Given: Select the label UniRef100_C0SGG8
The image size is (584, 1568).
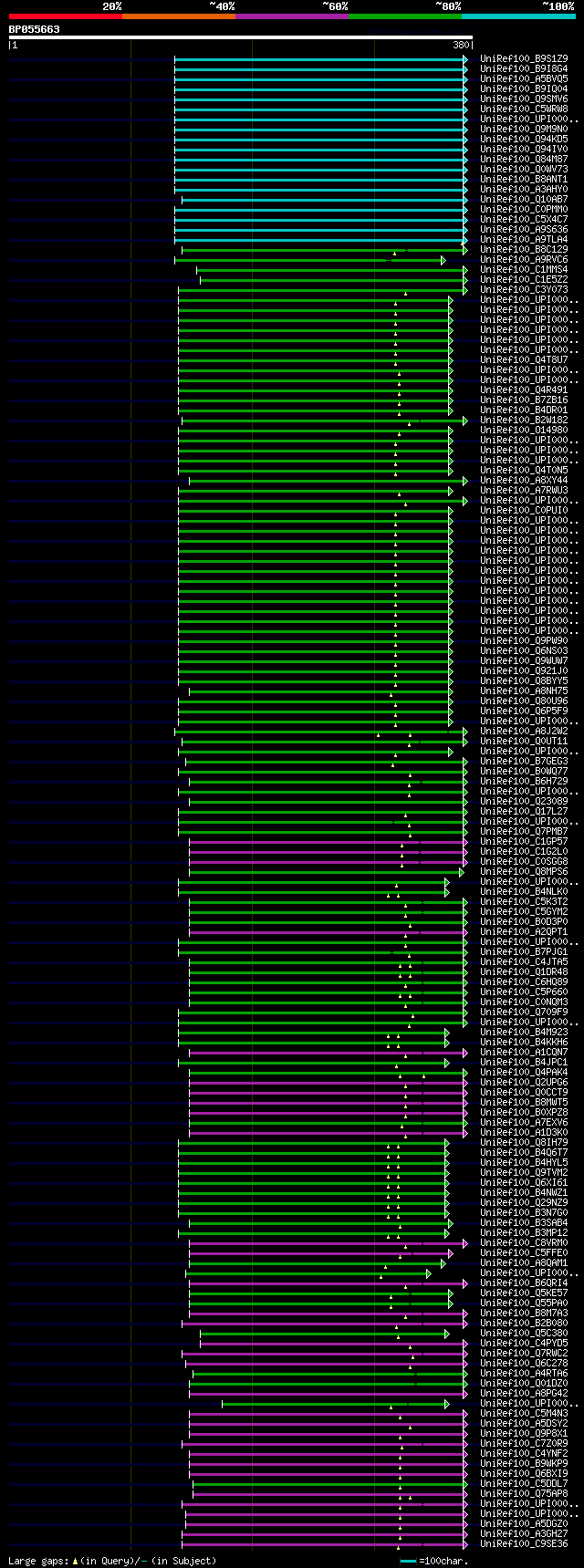Looking at the screenshot, I should coord(524,861).
